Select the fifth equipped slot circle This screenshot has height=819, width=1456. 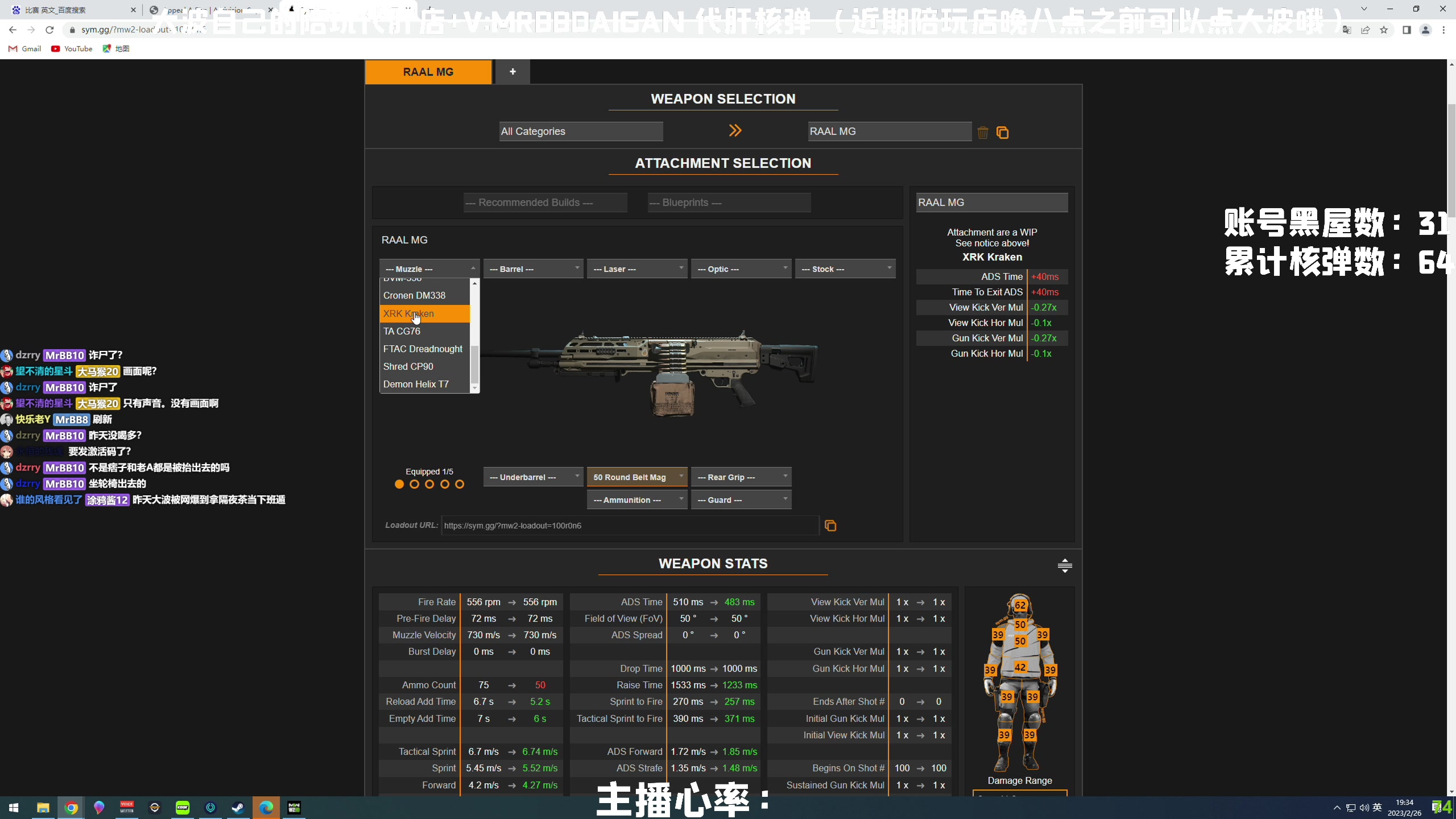tap(460, 484)
